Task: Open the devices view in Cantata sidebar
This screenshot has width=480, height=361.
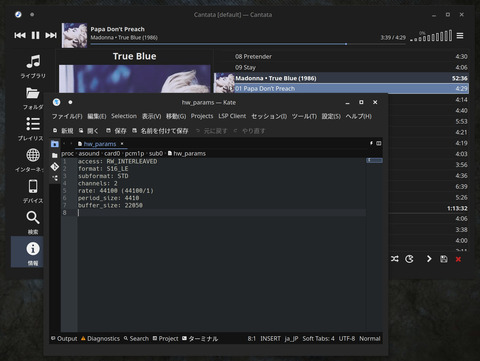Action: 33,192
